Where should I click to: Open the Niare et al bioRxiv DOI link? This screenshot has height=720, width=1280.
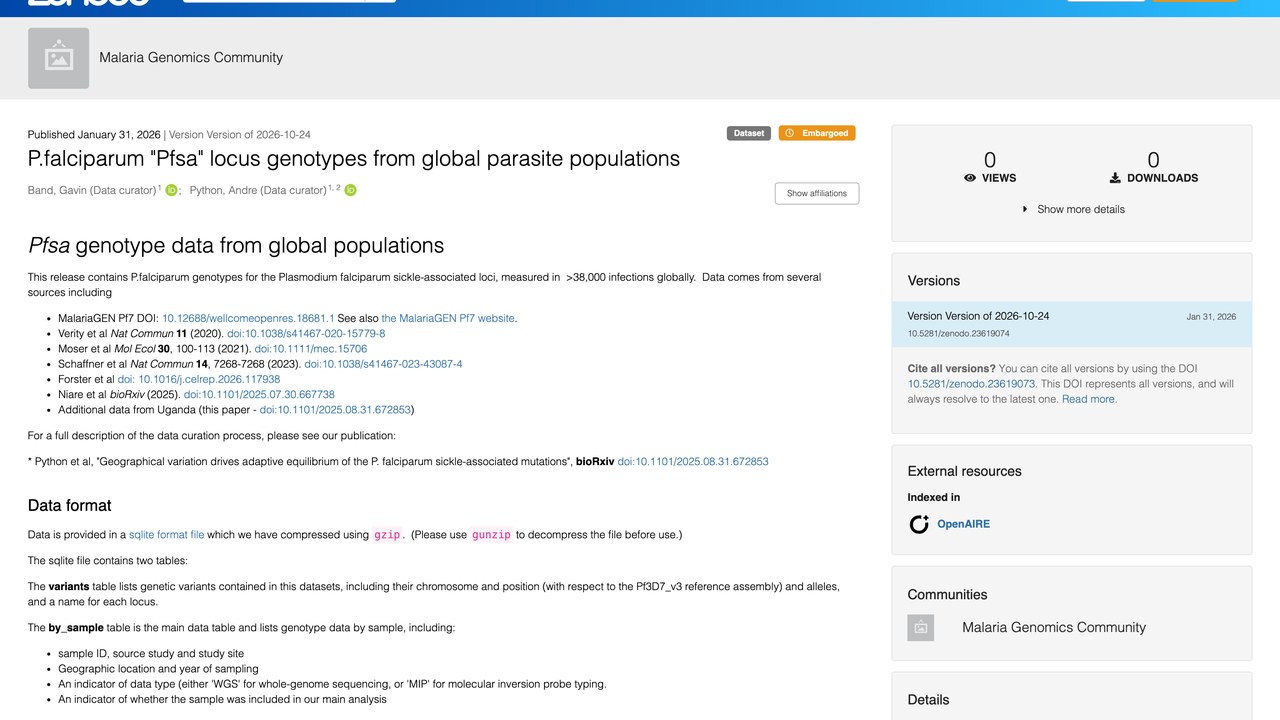click(259, 395)
